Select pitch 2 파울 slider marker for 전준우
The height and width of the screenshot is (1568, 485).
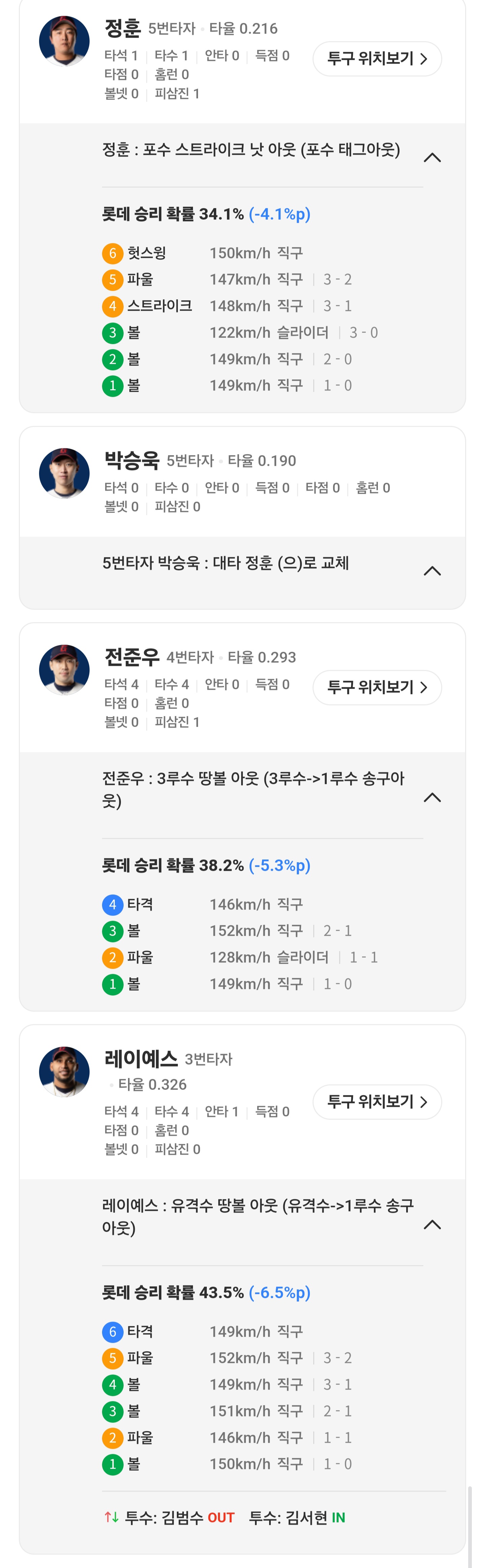[x=112, y=957]
